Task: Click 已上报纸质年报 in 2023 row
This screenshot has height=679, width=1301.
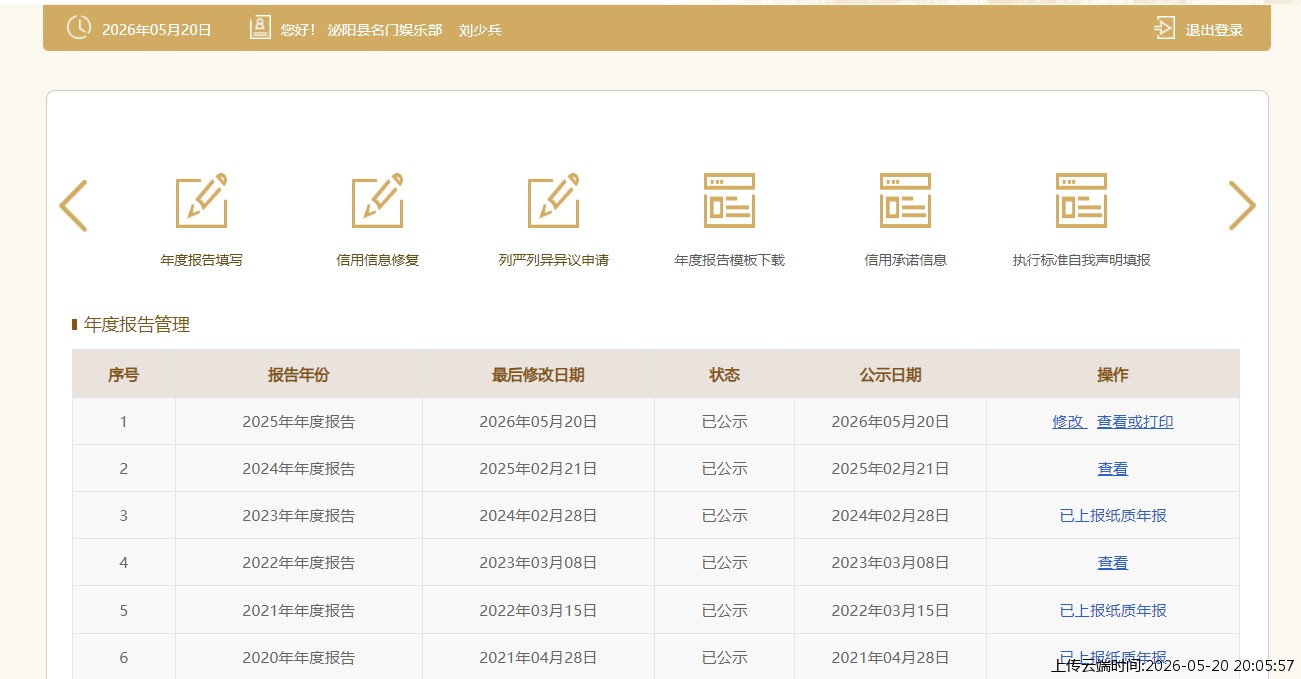Action: pyautogui.click(x=1113, y=516)
